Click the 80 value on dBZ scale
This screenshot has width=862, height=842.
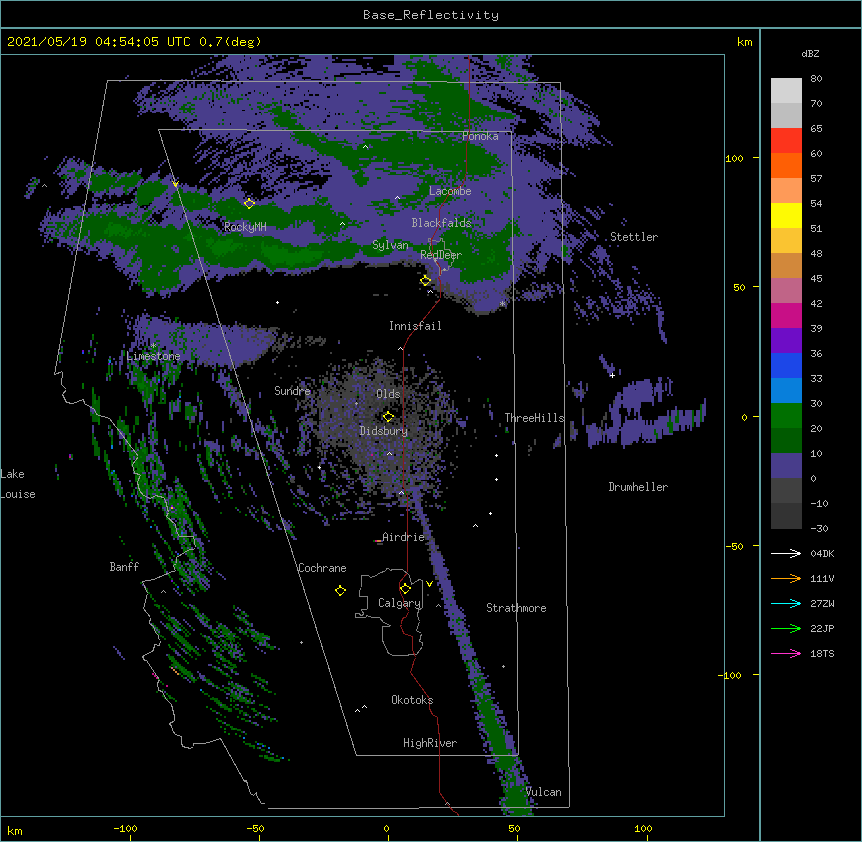816,79
